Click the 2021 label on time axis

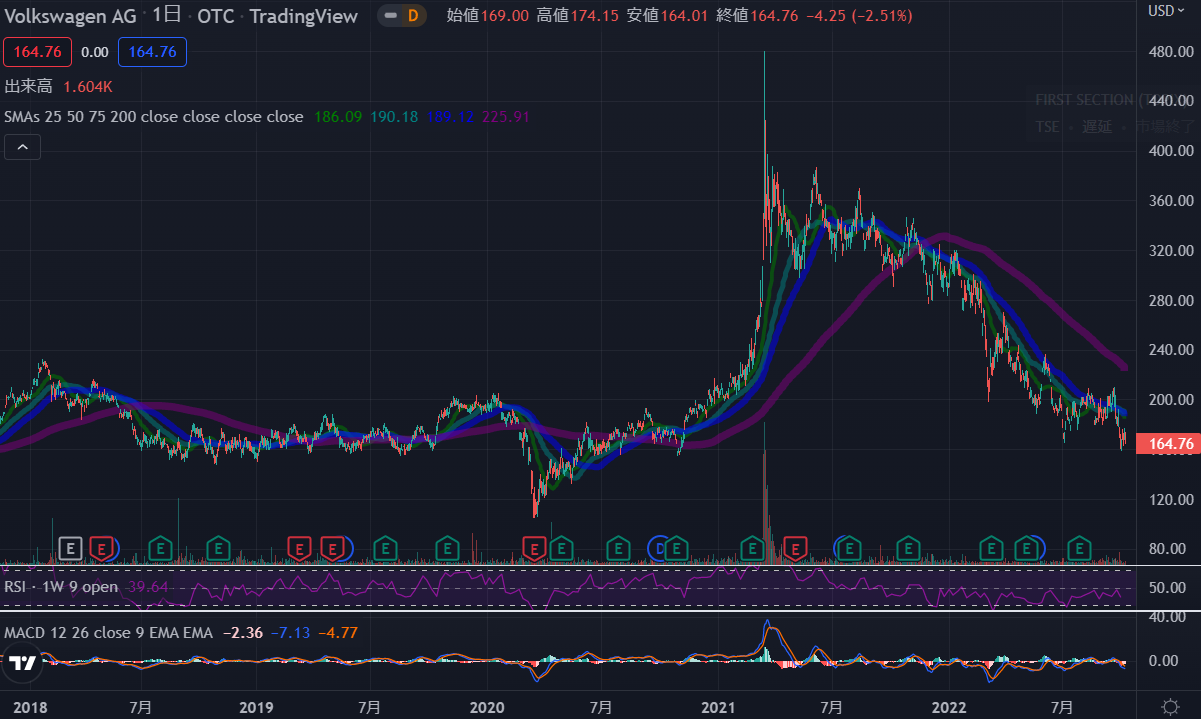719,706
